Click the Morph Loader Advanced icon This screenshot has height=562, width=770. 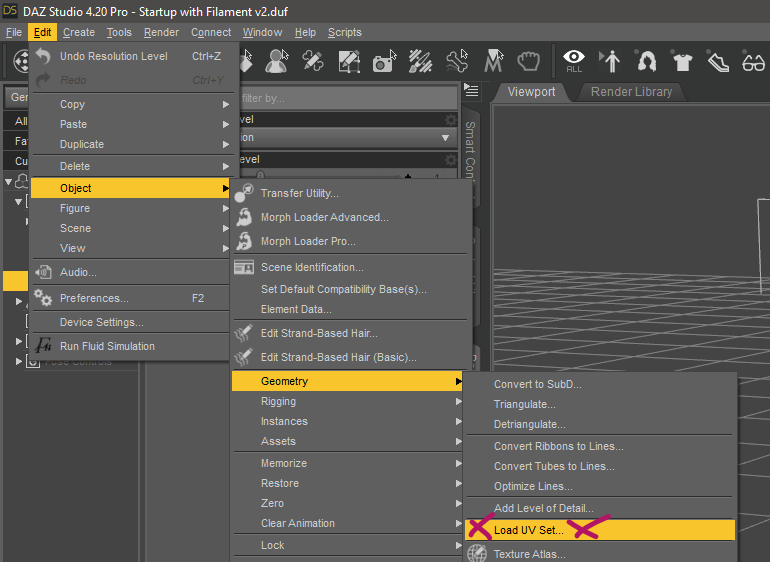click(x=244, y=217)
